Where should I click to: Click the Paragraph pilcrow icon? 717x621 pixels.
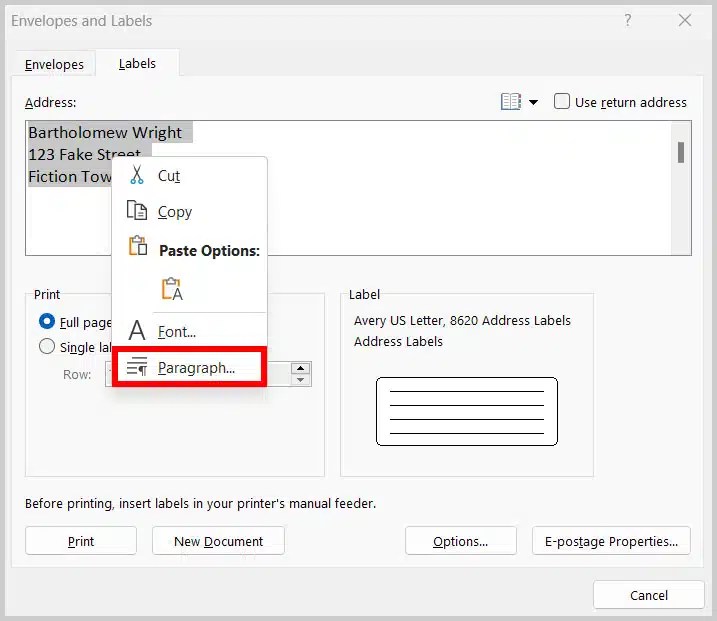coord(137,367)
